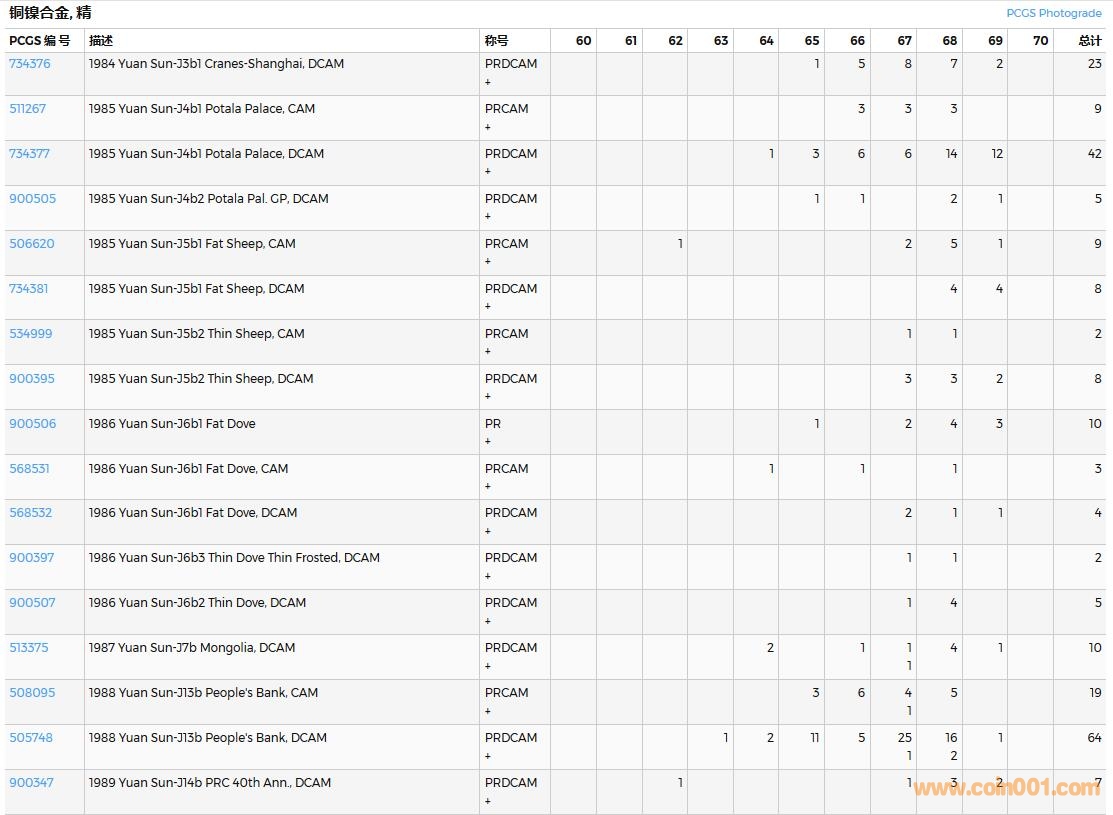Open PCGS number 506620 for Fat Sheep CAM
Screen dimensions: 1113x815
coord(32,244)
